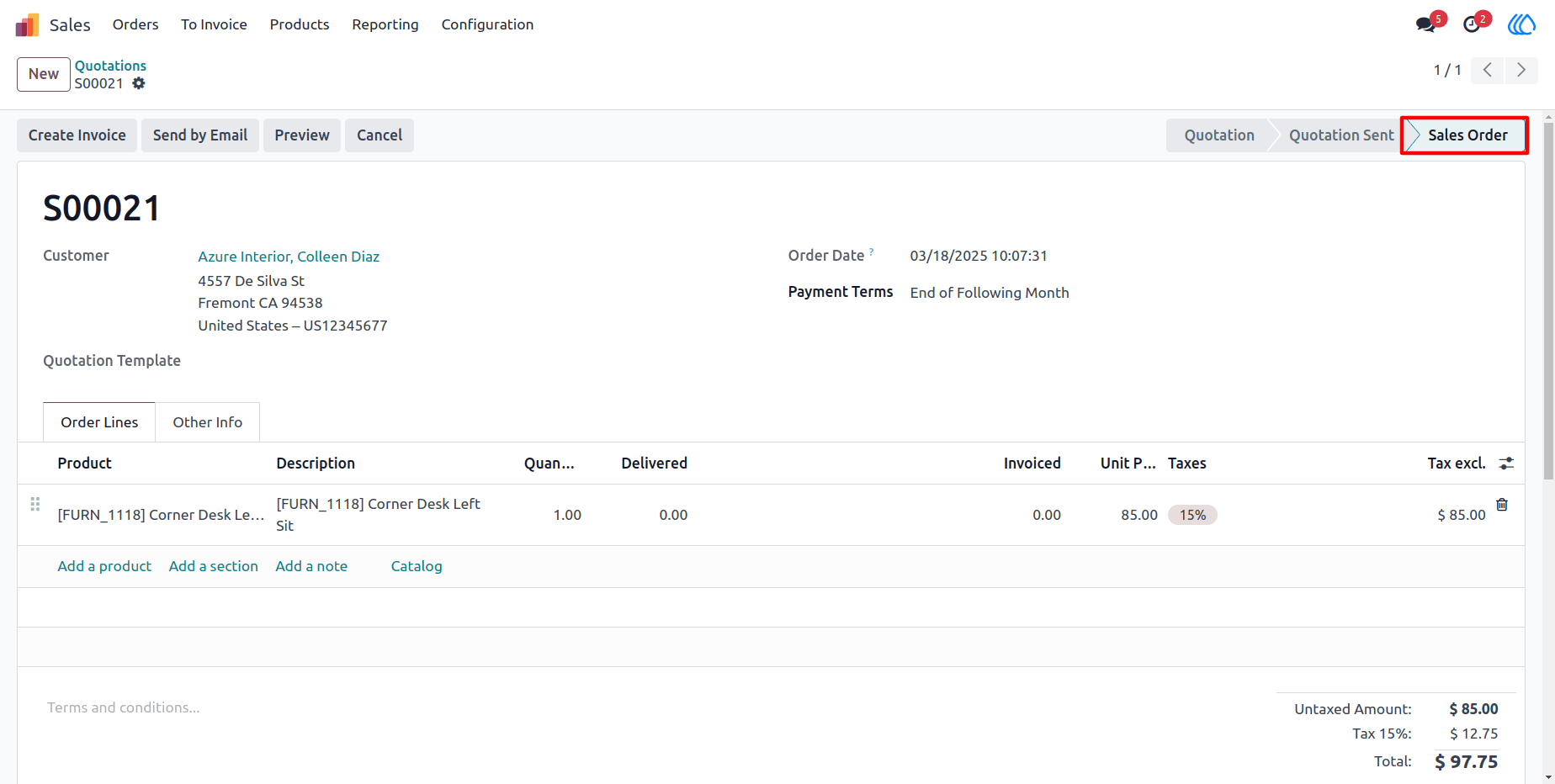1555x784 pixels.
Task: Open the Sales app home icon
Action: [27, 24]
